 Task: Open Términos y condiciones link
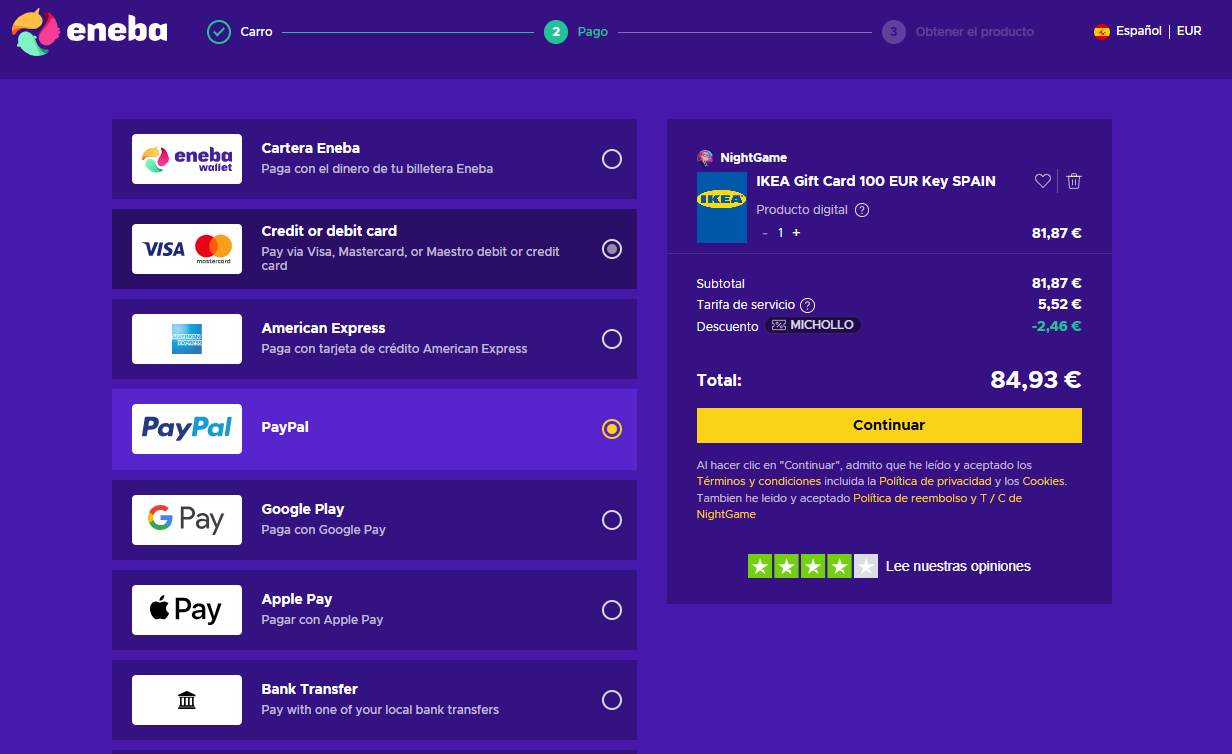759,482
